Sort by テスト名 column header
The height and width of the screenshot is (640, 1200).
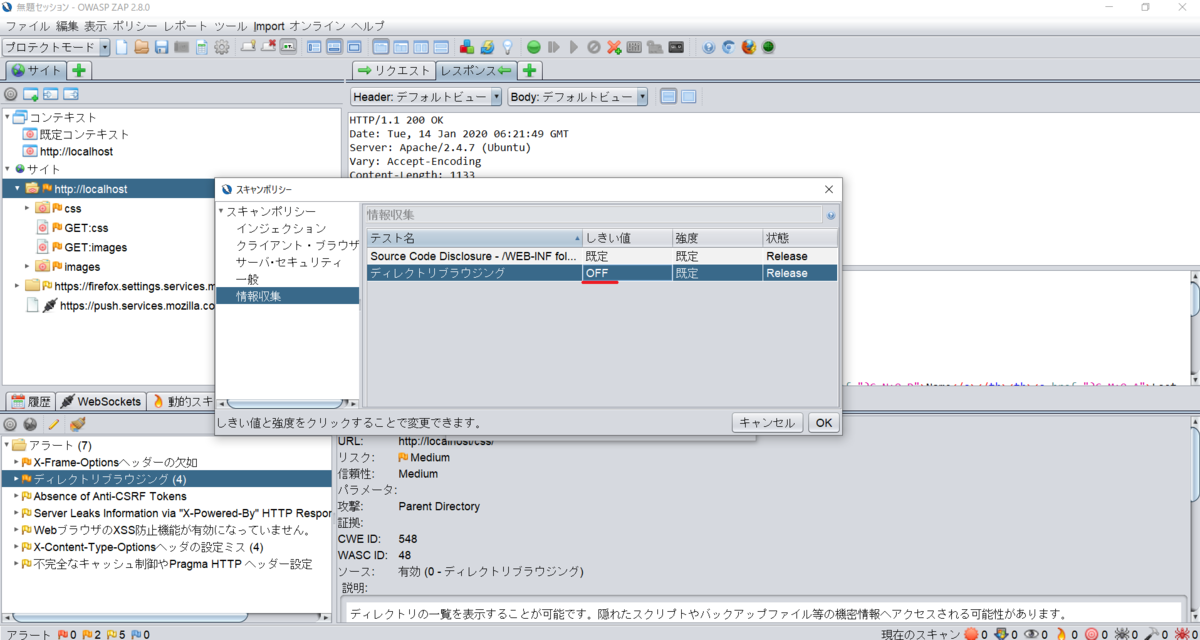[474, 238]
